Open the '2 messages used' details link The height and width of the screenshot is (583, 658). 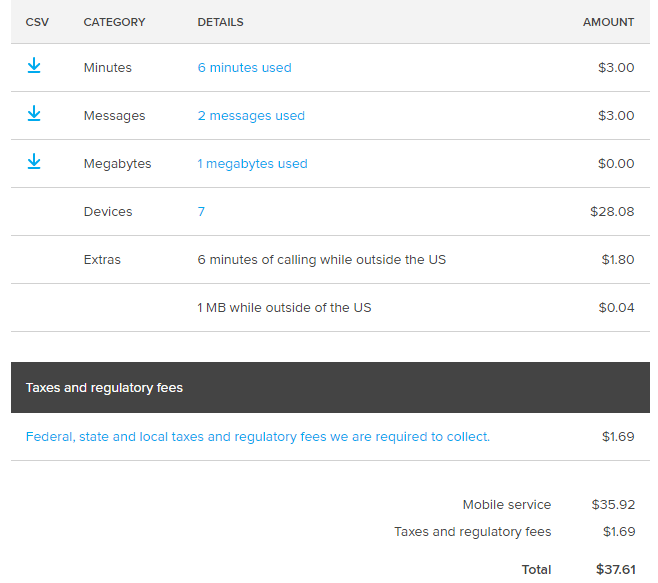tap(251, 116)
